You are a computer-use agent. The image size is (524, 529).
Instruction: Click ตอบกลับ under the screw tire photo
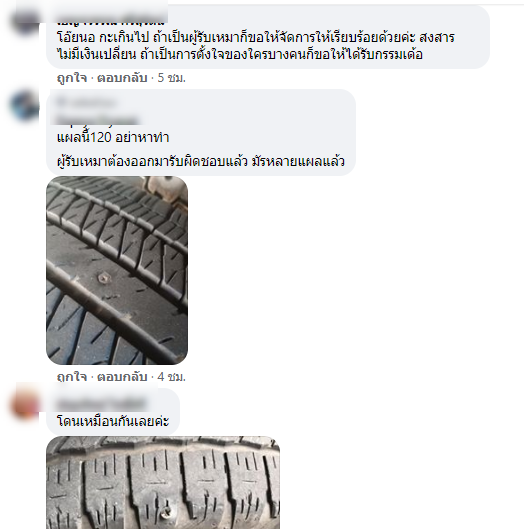[x=122, y=377]
